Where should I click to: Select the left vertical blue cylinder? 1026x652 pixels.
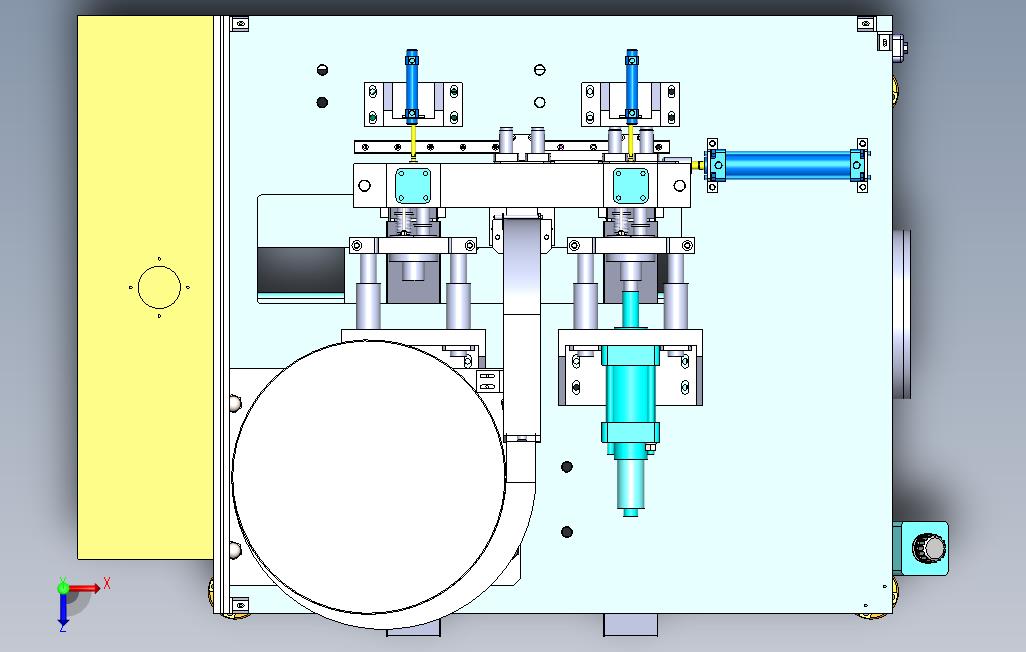coord(412,86)
